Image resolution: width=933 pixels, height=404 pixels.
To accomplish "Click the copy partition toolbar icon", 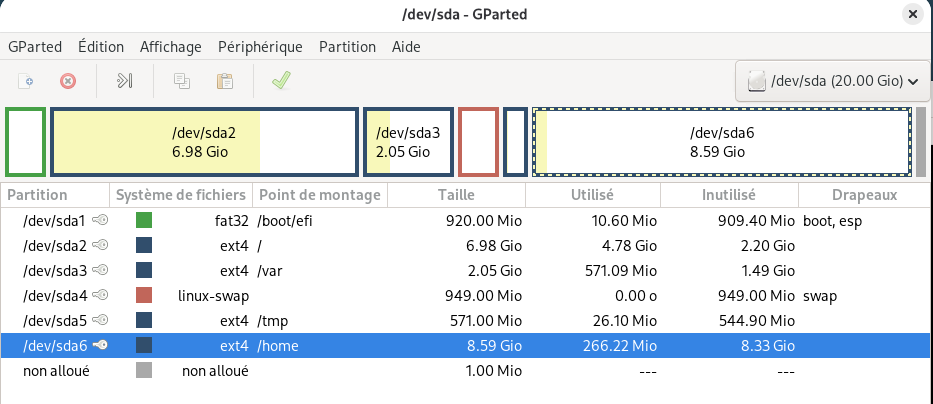I will click(182, 80).
